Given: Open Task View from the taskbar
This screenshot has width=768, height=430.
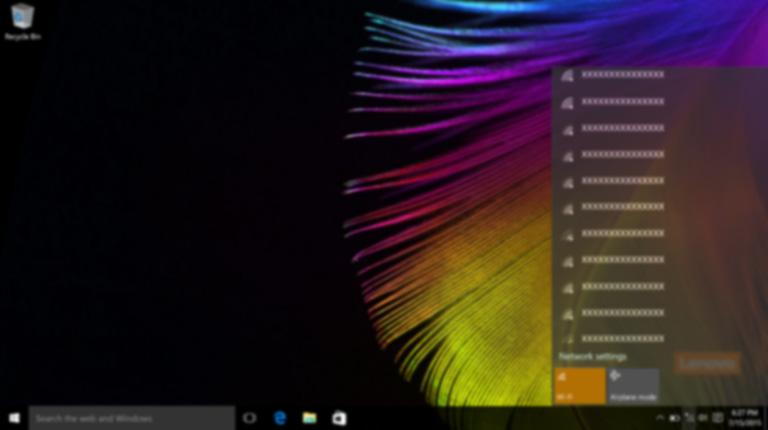Looking at the screenshot, I should pyautogui.click(x=249, y=418).
